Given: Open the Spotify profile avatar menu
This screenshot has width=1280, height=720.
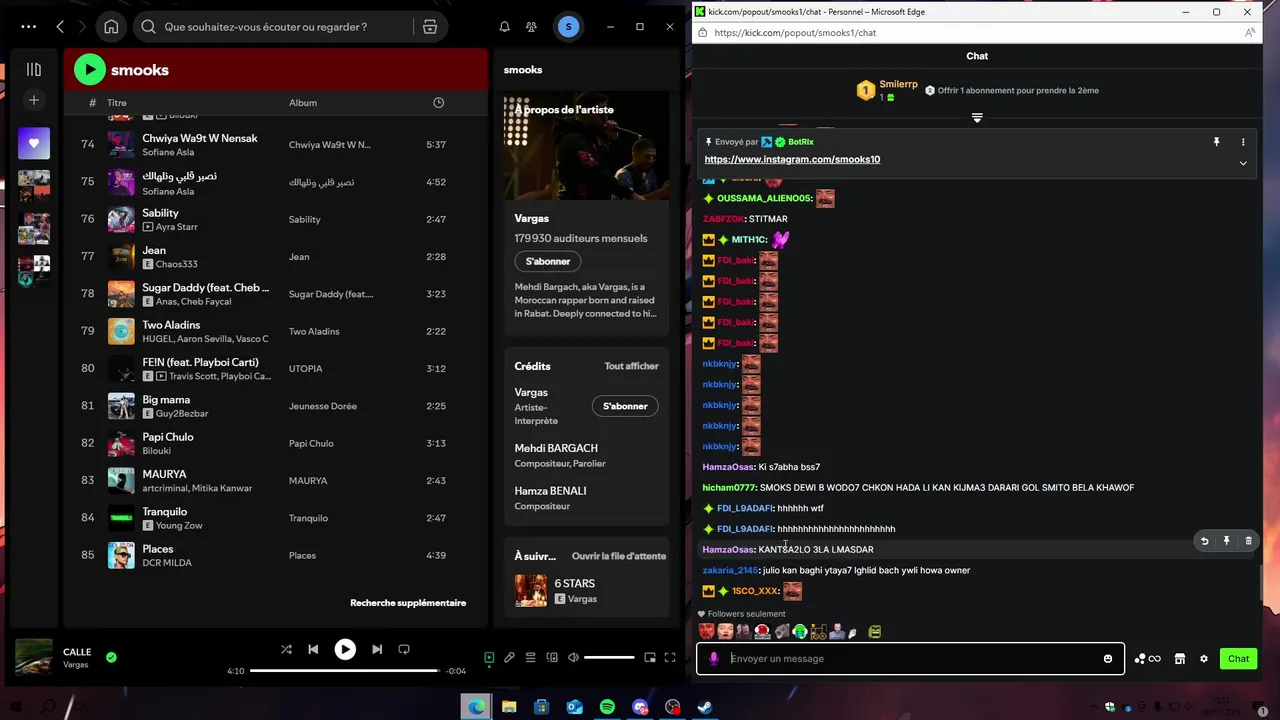Looking at the screenshot, I should click(568, 27).
